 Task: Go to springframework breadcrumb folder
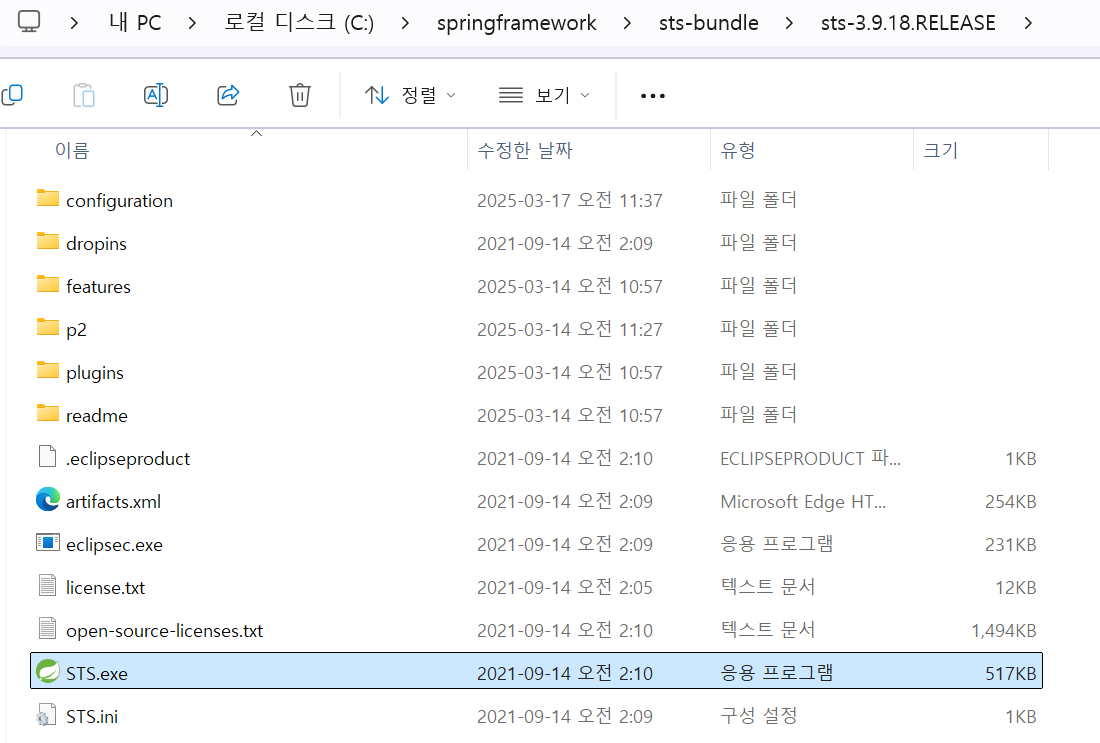(516, 22)
